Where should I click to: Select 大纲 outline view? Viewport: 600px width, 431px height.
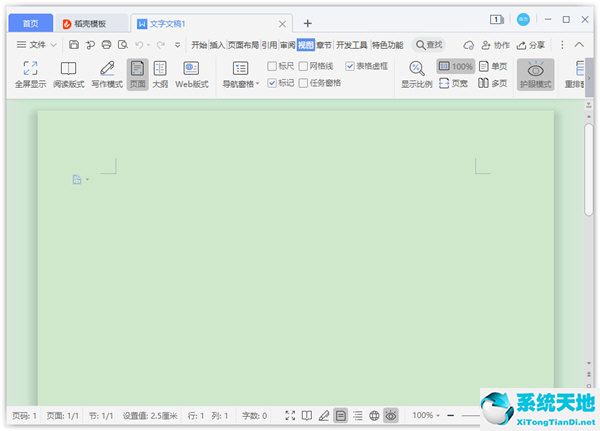160,75
